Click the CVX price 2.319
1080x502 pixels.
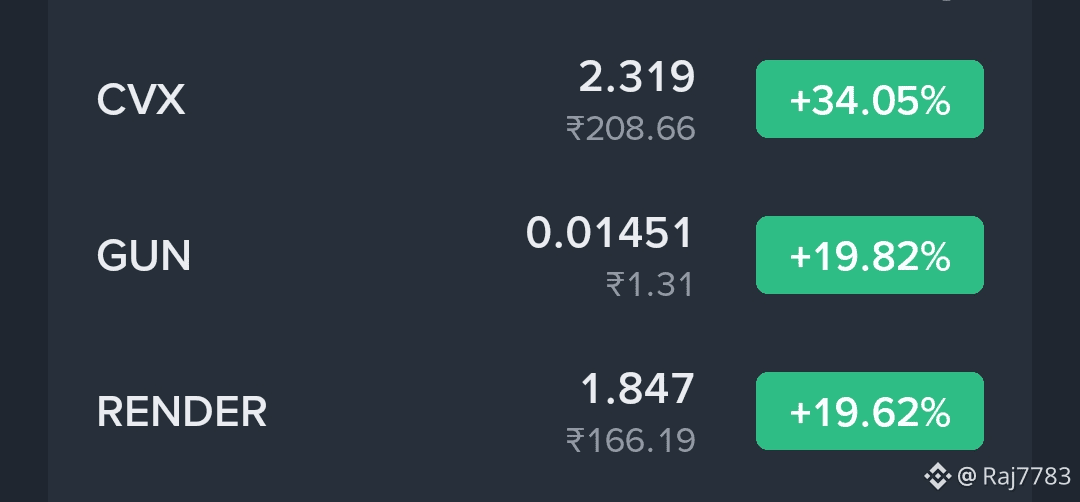(x=636, y=77)
